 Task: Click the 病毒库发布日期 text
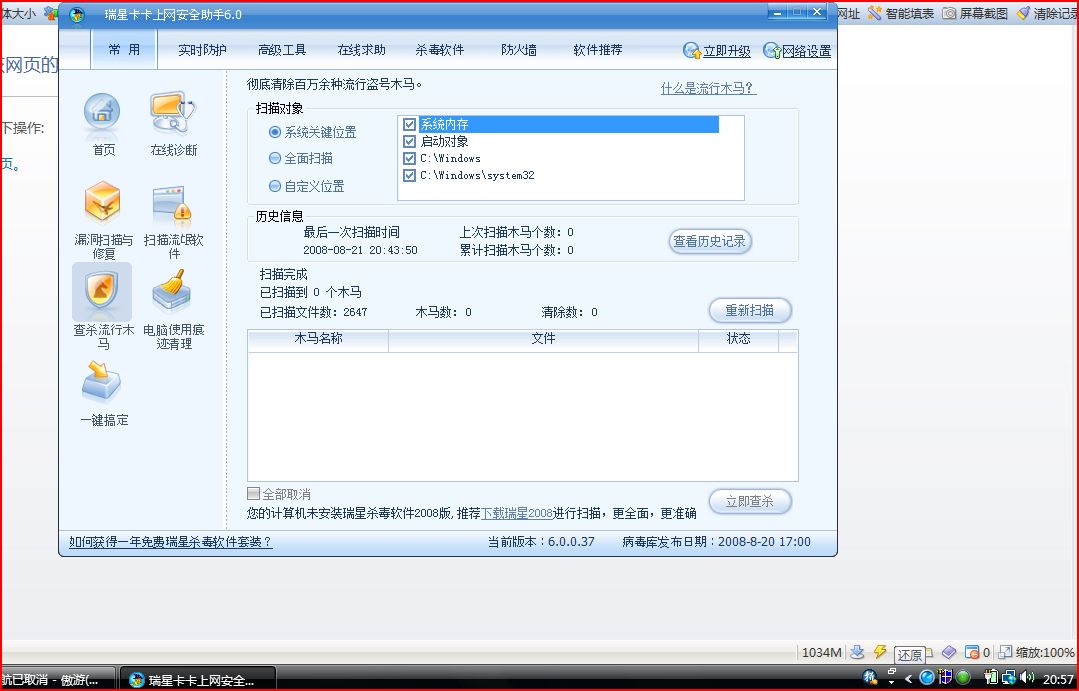[x=716, y=542]
